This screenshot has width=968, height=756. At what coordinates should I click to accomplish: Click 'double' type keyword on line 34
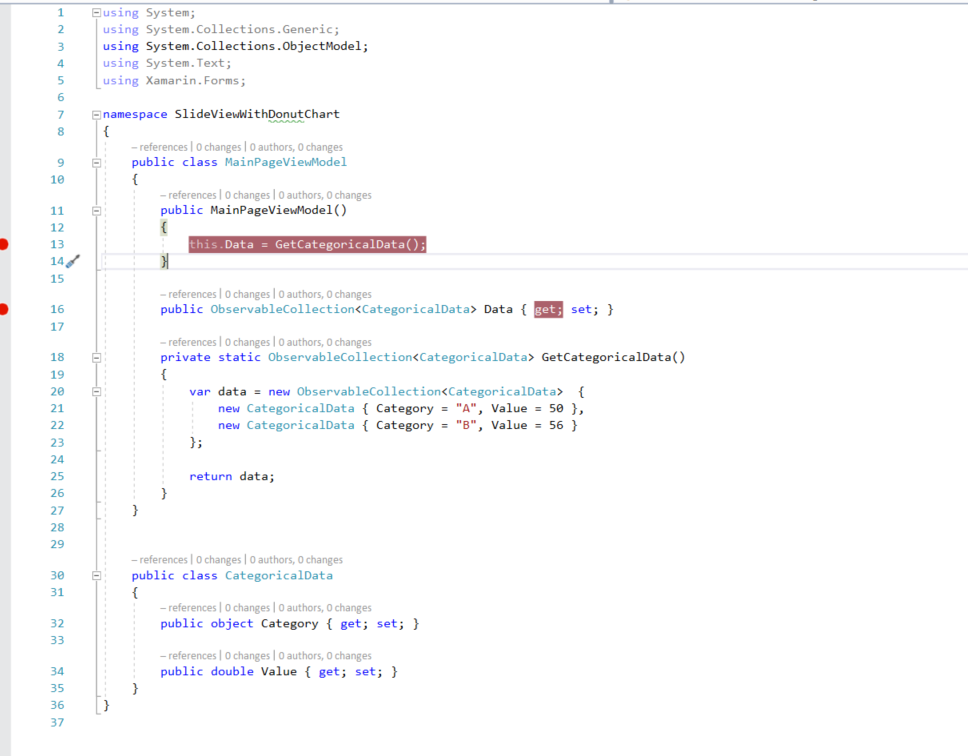coord(232,671)
